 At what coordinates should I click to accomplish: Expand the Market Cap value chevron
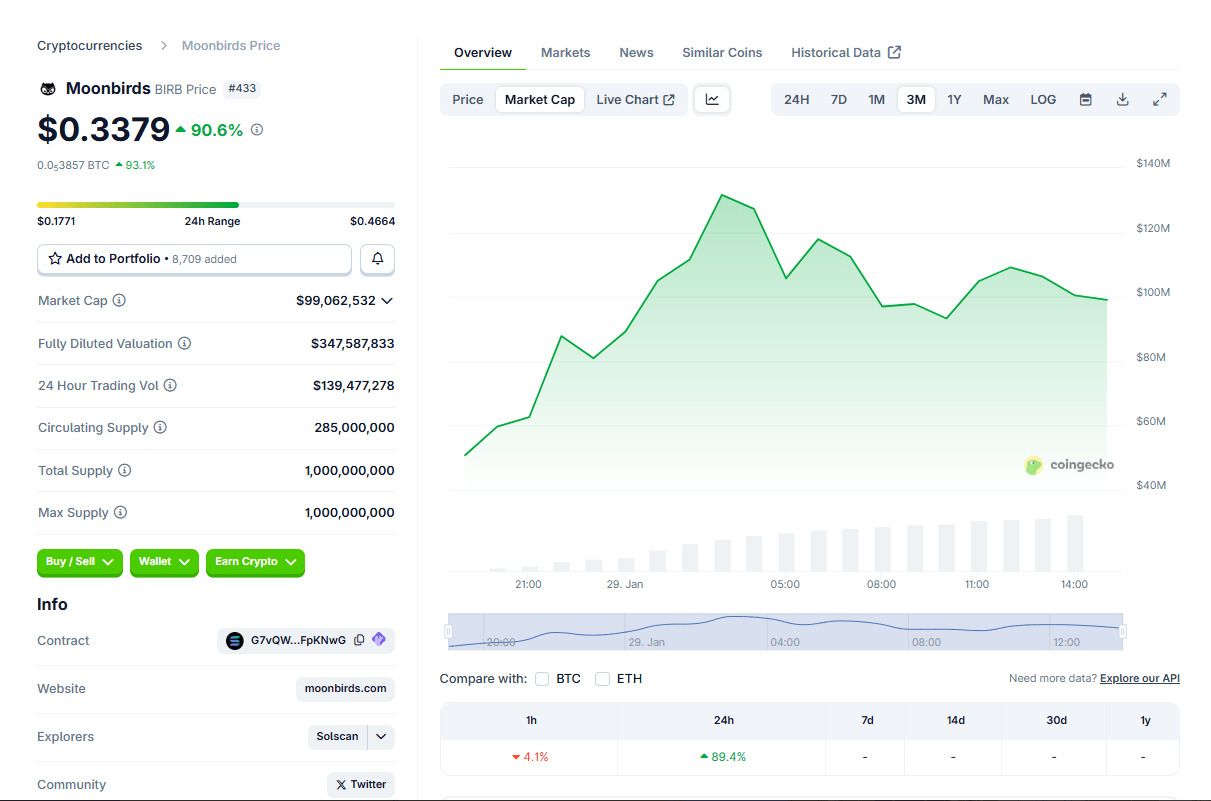pos(387,301)
